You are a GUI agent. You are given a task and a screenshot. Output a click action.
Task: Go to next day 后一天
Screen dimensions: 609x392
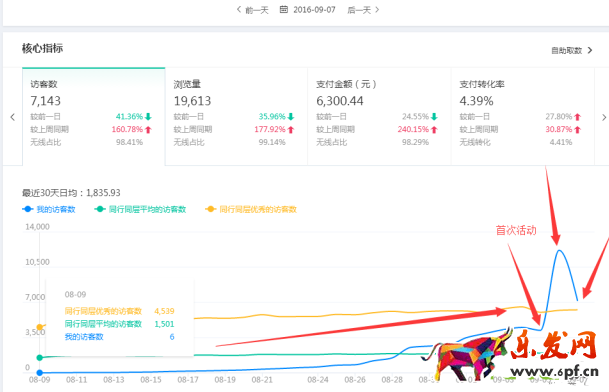point(363,10)
